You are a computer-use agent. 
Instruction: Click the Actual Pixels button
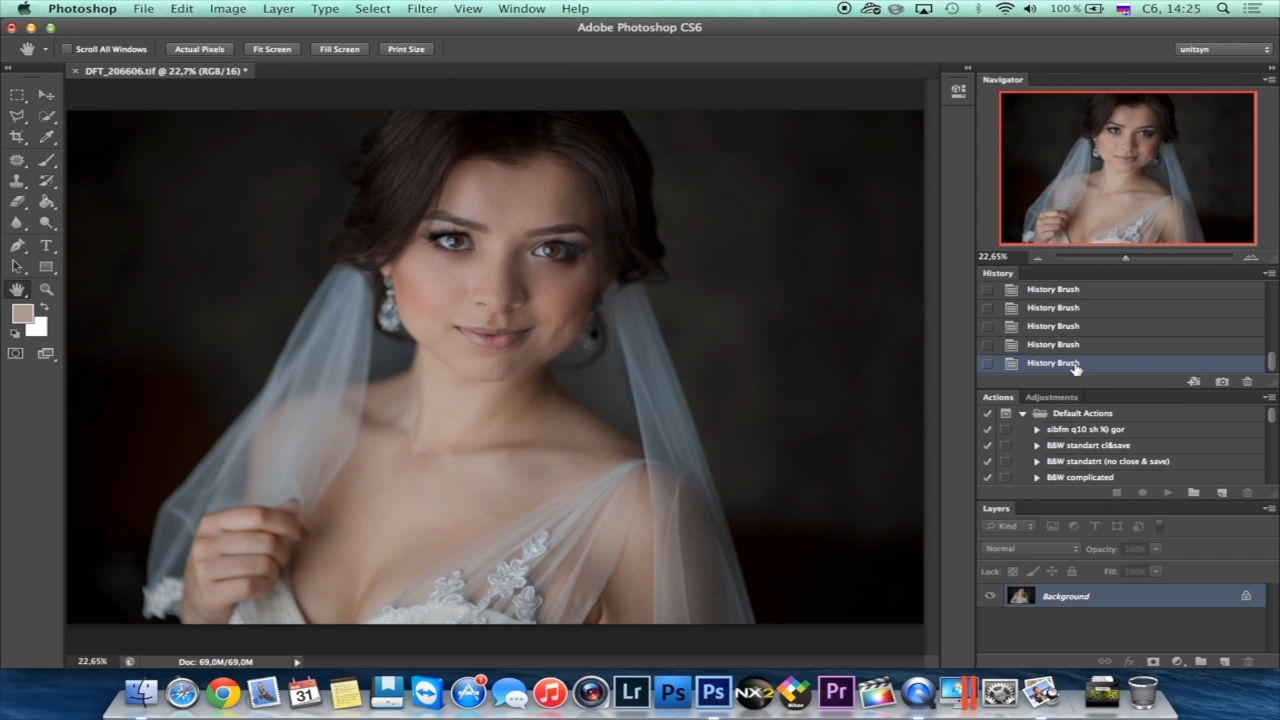[200, 49]
